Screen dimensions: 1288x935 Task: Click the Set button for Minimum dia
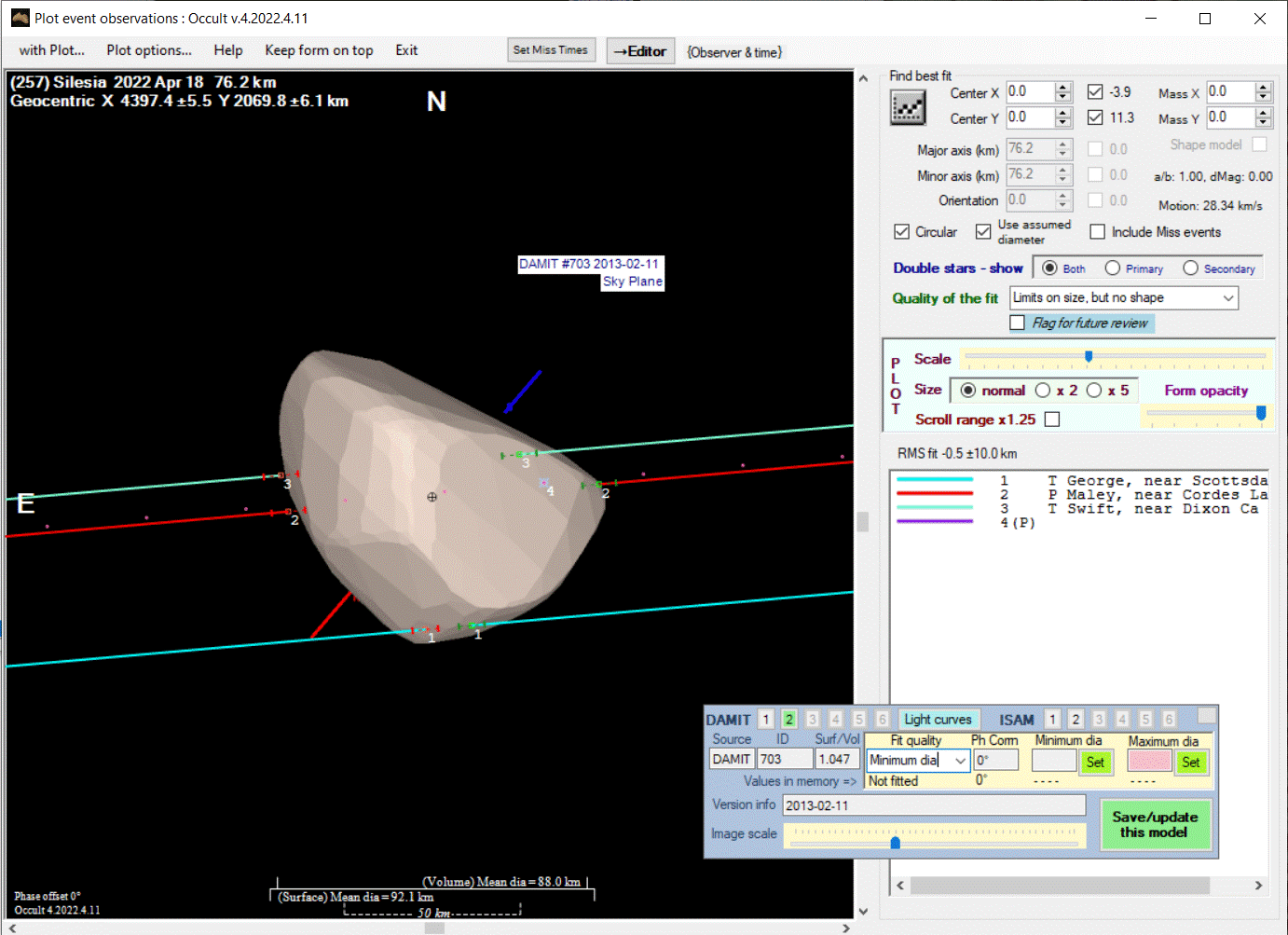click(1095, 762)
